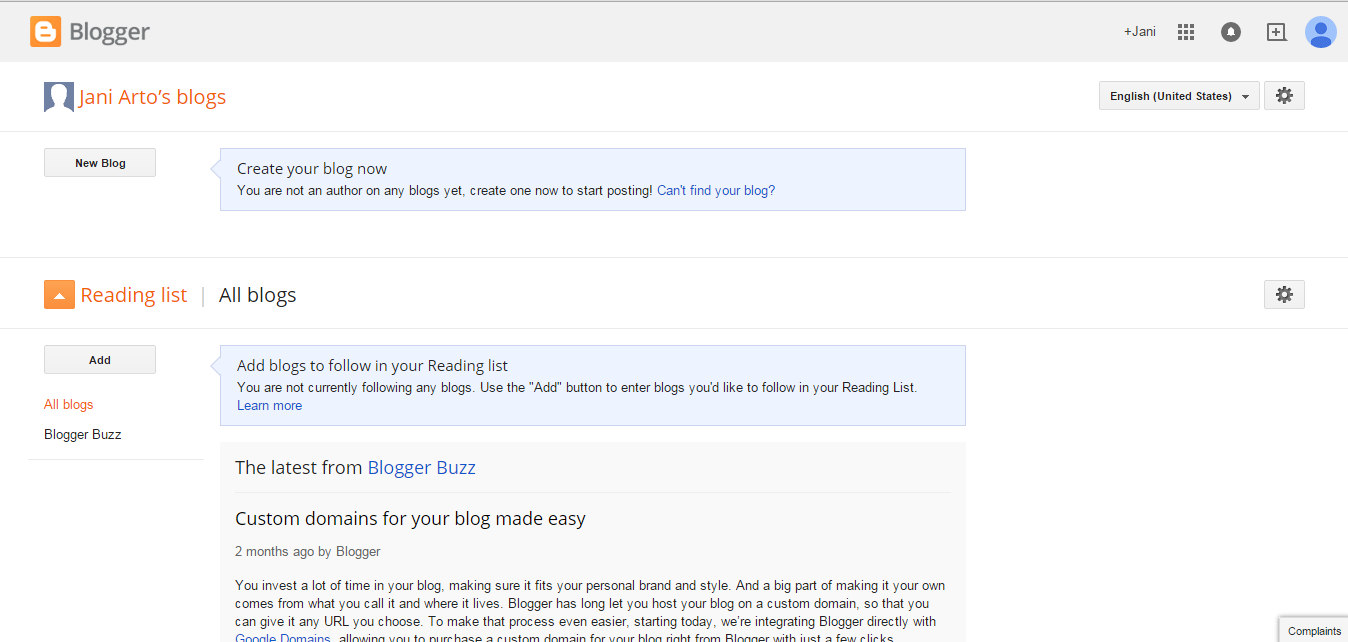Open the Google apps grid
The image size is (1348, 642).
(1186, 32)
